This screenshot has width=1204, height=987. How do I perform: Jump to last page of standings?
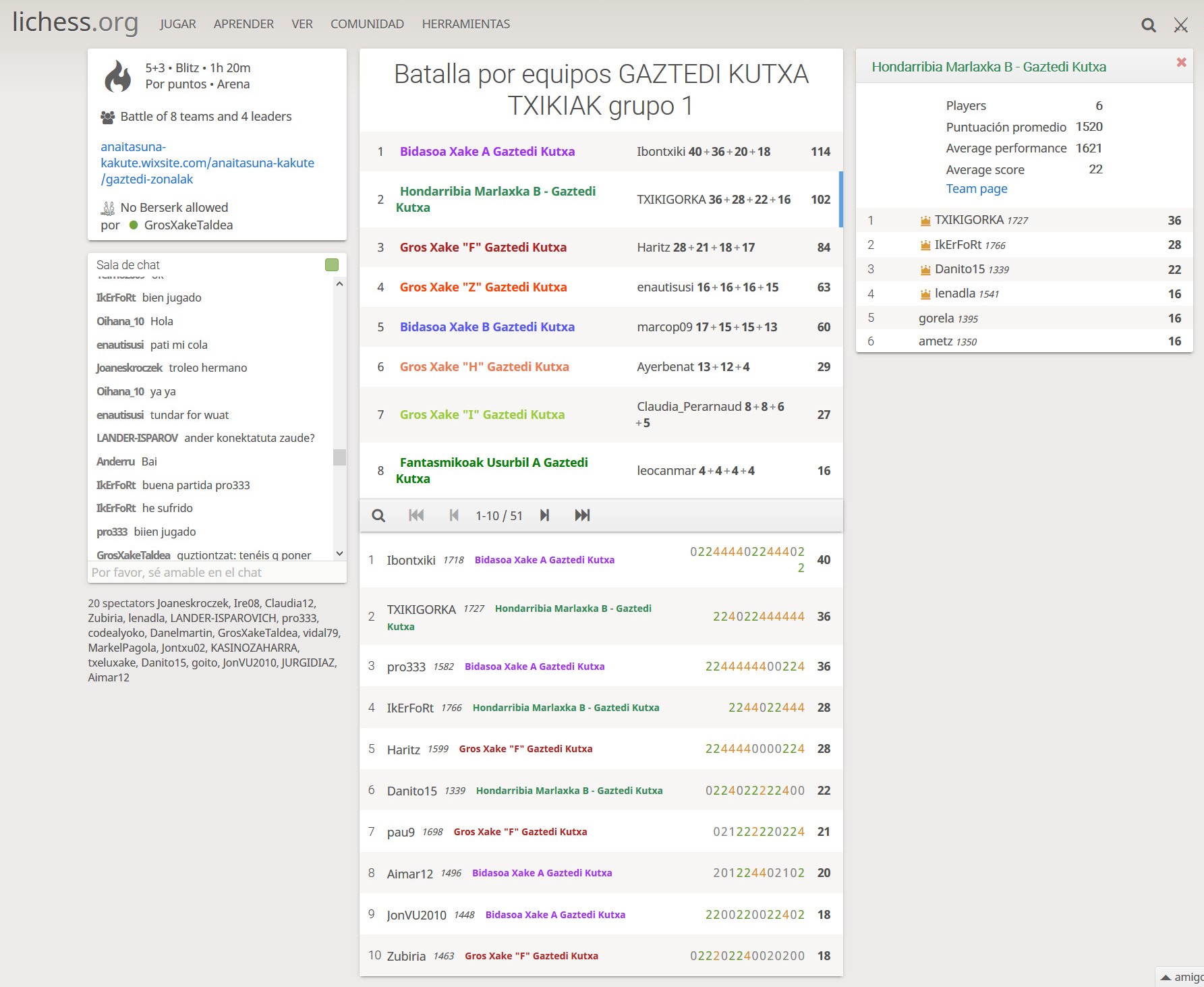[x=582, y=515]
